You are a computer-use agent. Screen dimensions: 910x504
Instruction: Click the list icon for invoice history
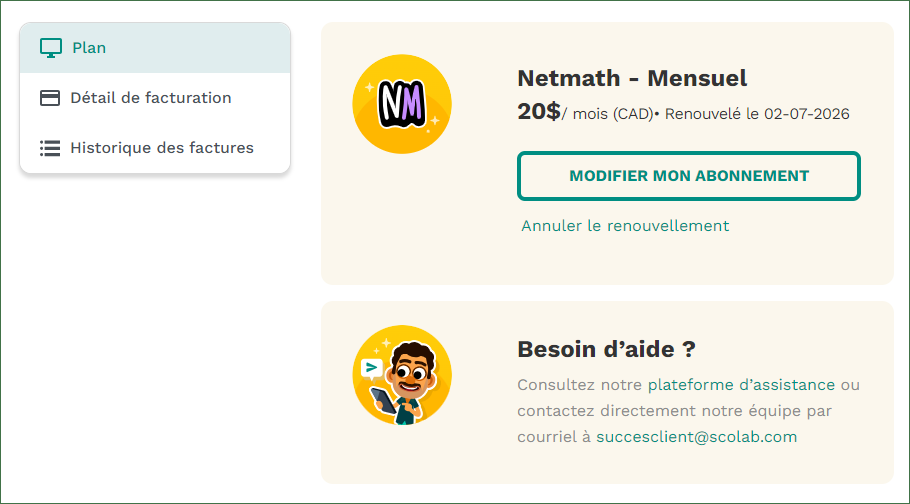pyautogui.click(x=50, y=148)
